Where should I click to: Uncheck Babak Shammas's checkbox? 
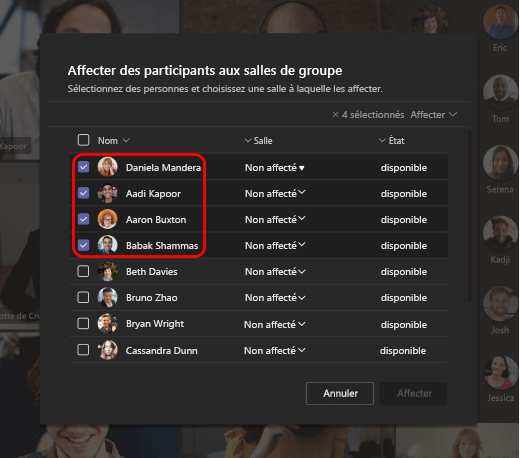coord(83,245)
